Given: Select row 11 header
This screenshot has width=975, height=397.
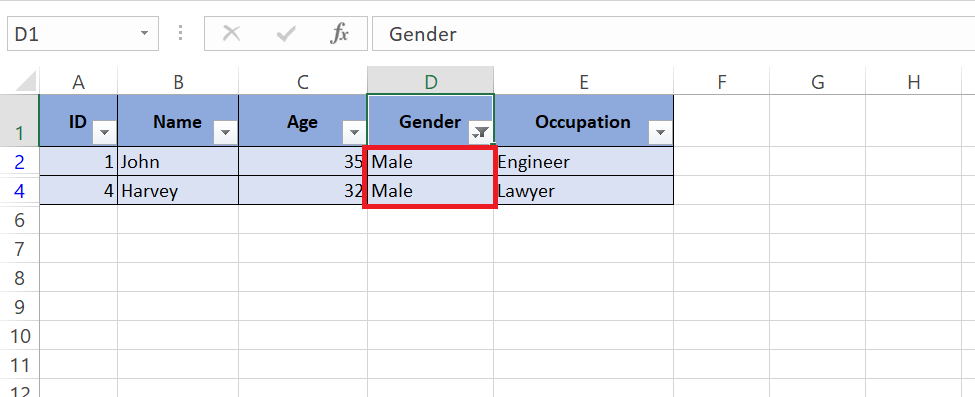Looking at the screenshot, I should (19, 364).
